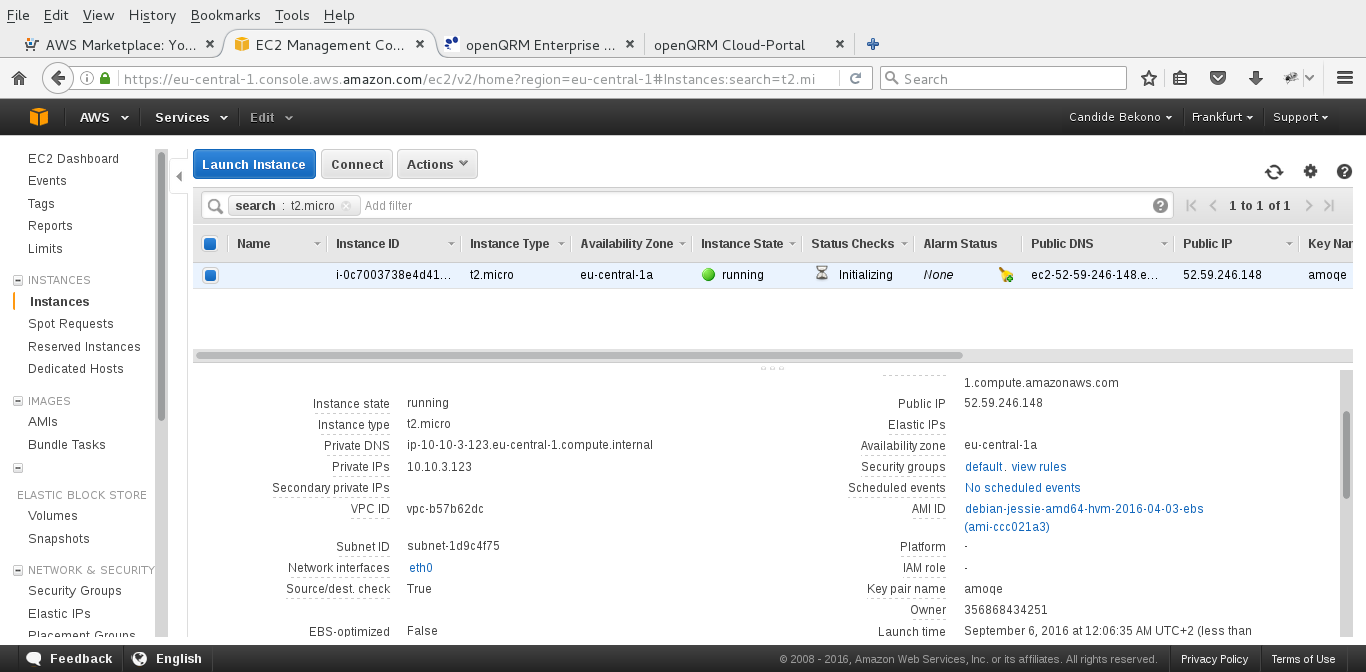Focus the Add filter input field
The height and width of the screenshot is (672, 1366).
(755, 206)
